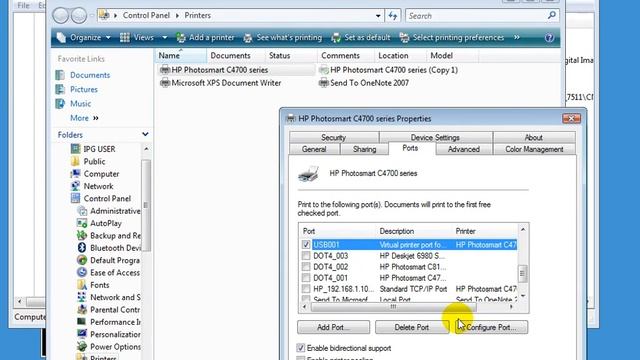Select HP Photosmart C4700 series printer icon
This screenshot has height=360, width=640.
[164, 70]
